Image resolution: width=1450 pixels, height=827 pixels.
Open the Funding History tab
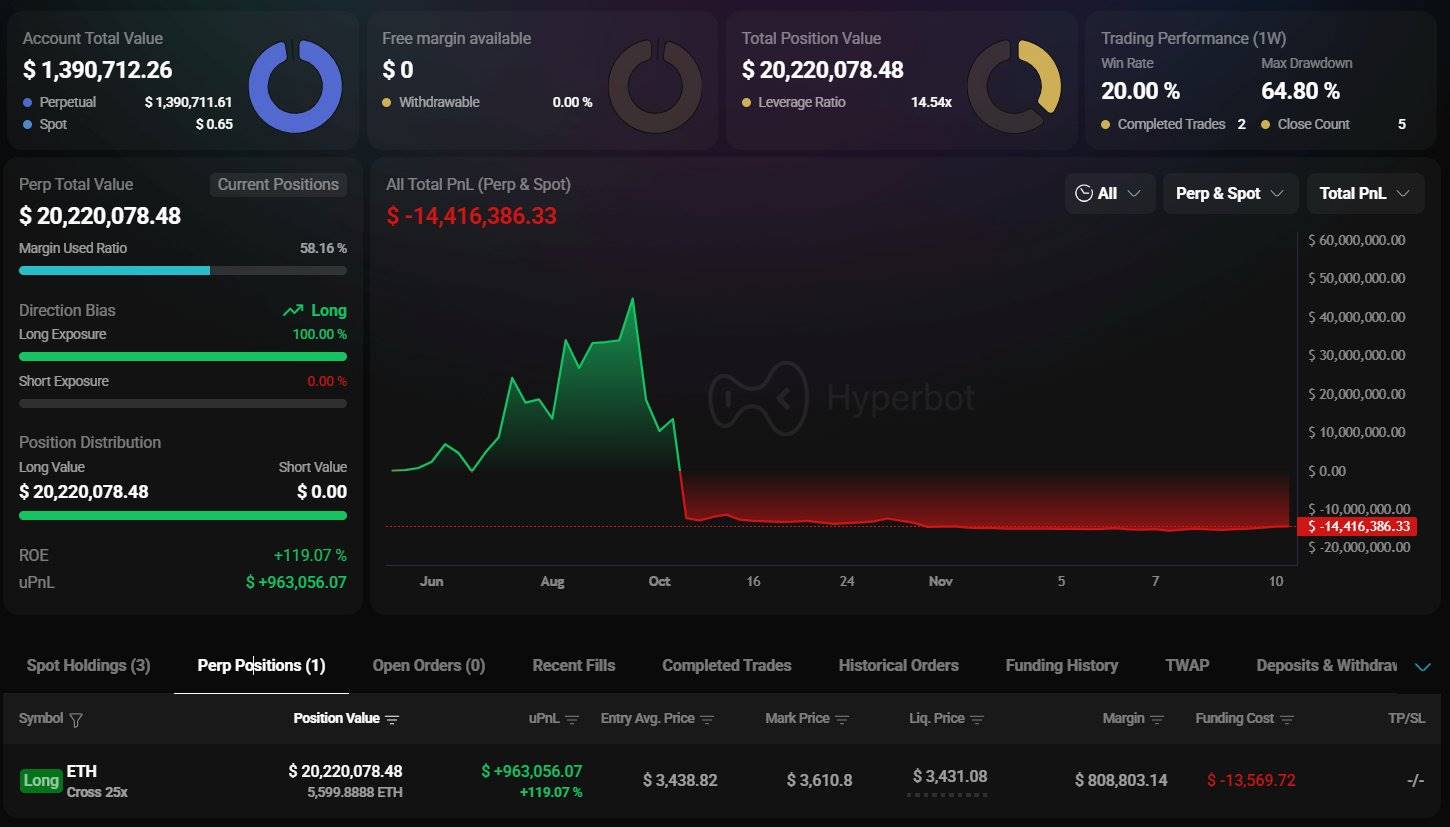point(1061,665)
